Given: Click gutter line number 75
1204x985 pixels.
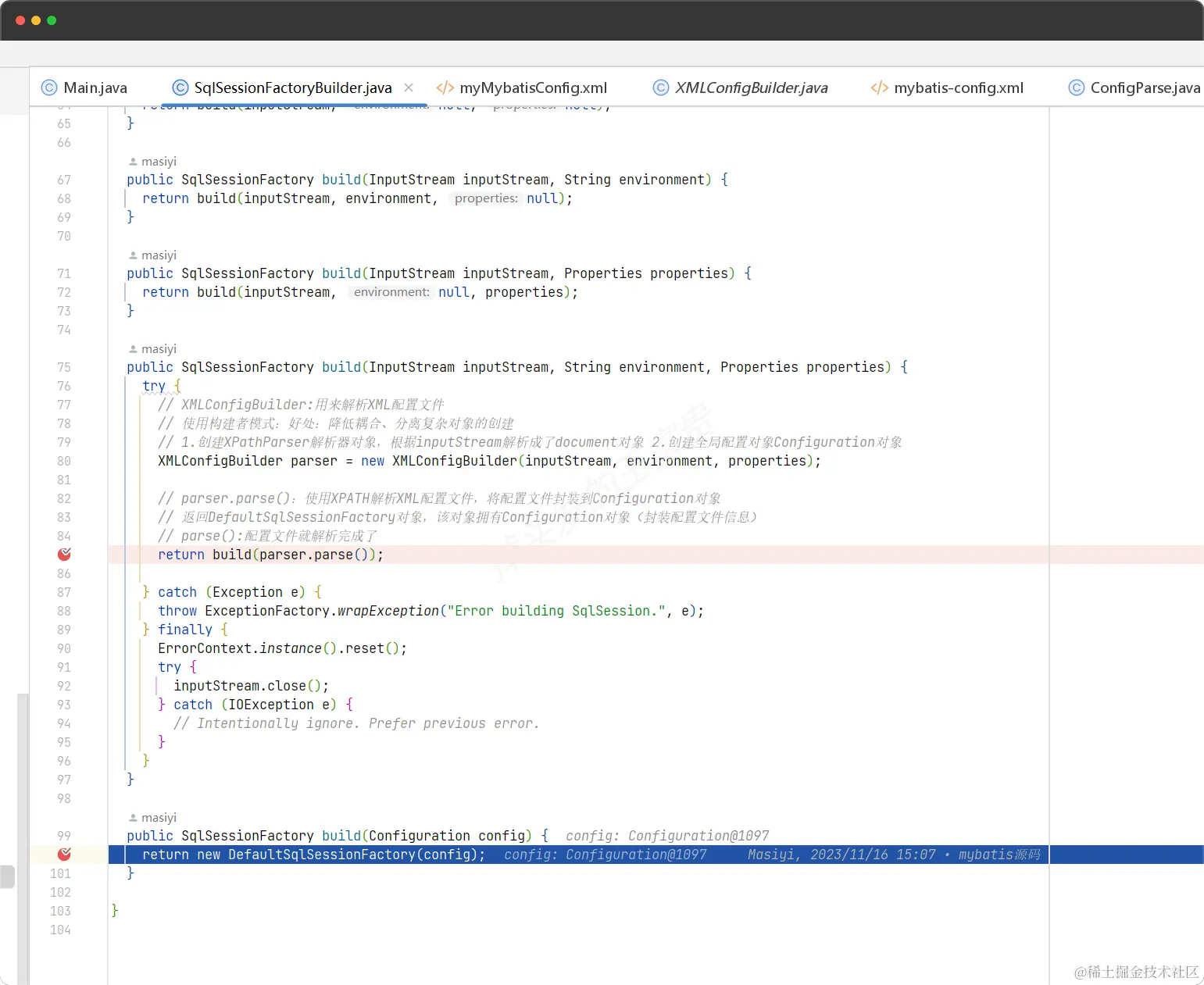Looking at the screenshot, I should (x=64, y=367).
